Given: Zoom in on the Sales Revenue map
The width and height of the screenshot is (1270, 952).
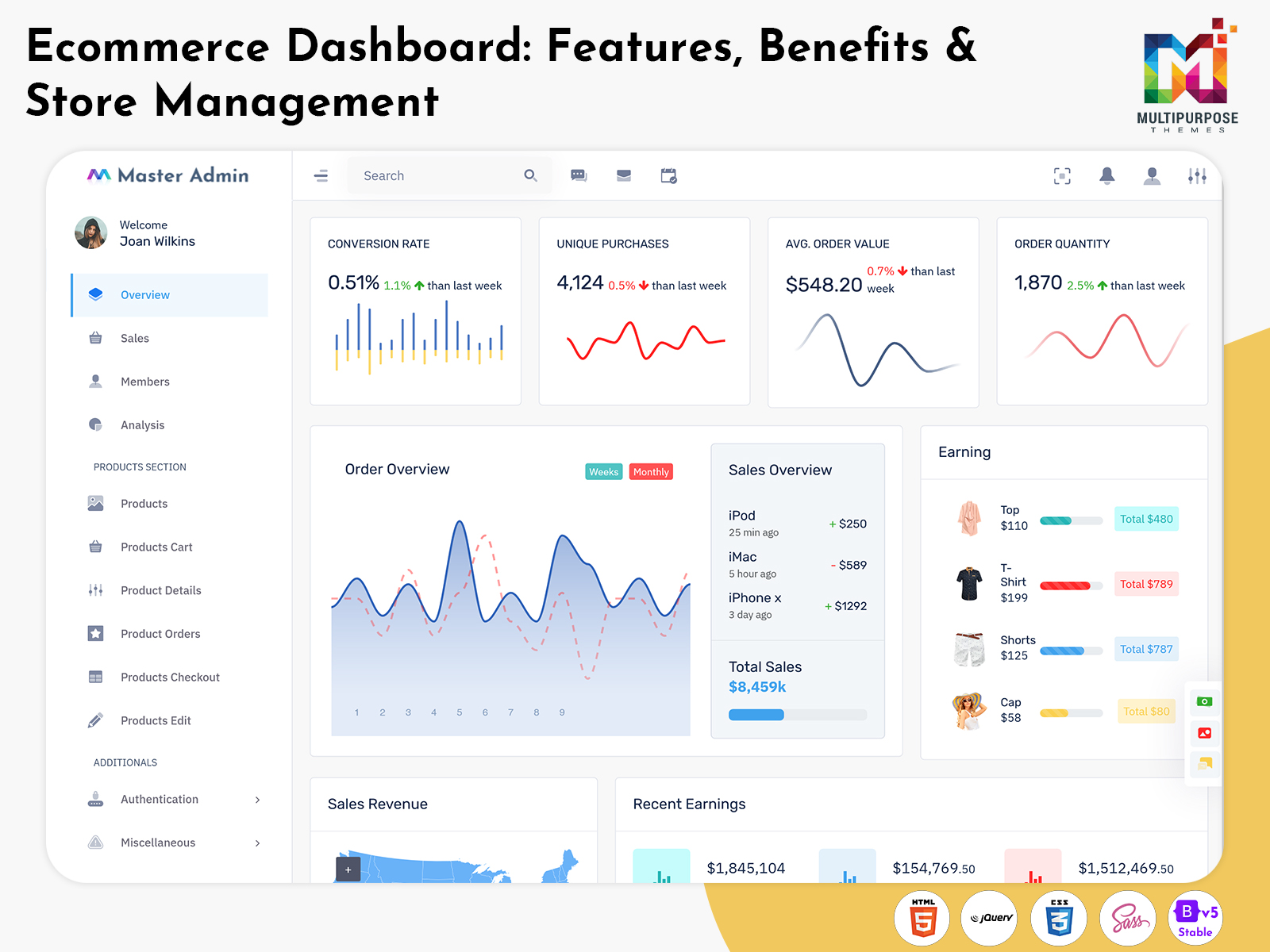Looking at the screenshot, I should [348, 869].
